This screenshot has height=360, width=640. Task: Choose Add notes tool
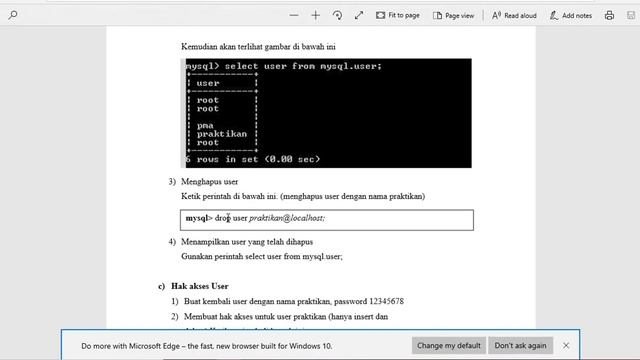click(571, 16)
